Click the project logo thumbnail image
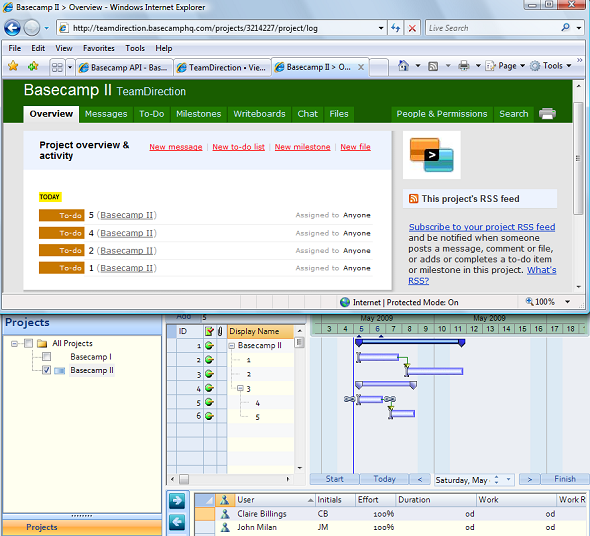590x536 pixels. pyautogui.click(x=432, y=155)
